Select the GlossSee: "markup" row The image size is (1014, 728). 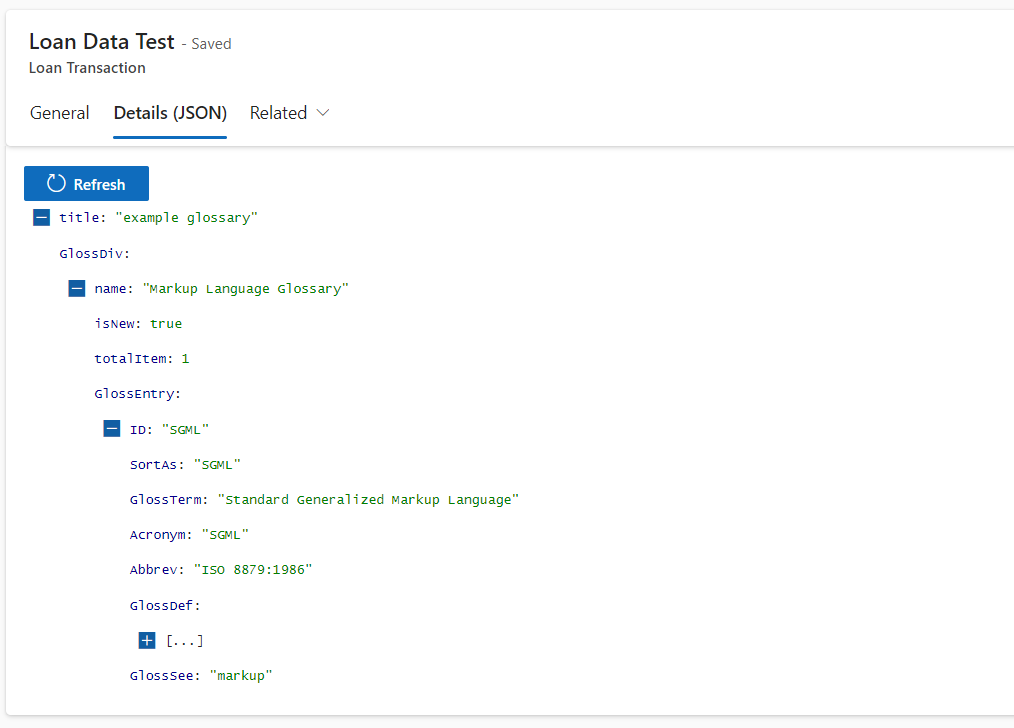[x=201, y=676]
